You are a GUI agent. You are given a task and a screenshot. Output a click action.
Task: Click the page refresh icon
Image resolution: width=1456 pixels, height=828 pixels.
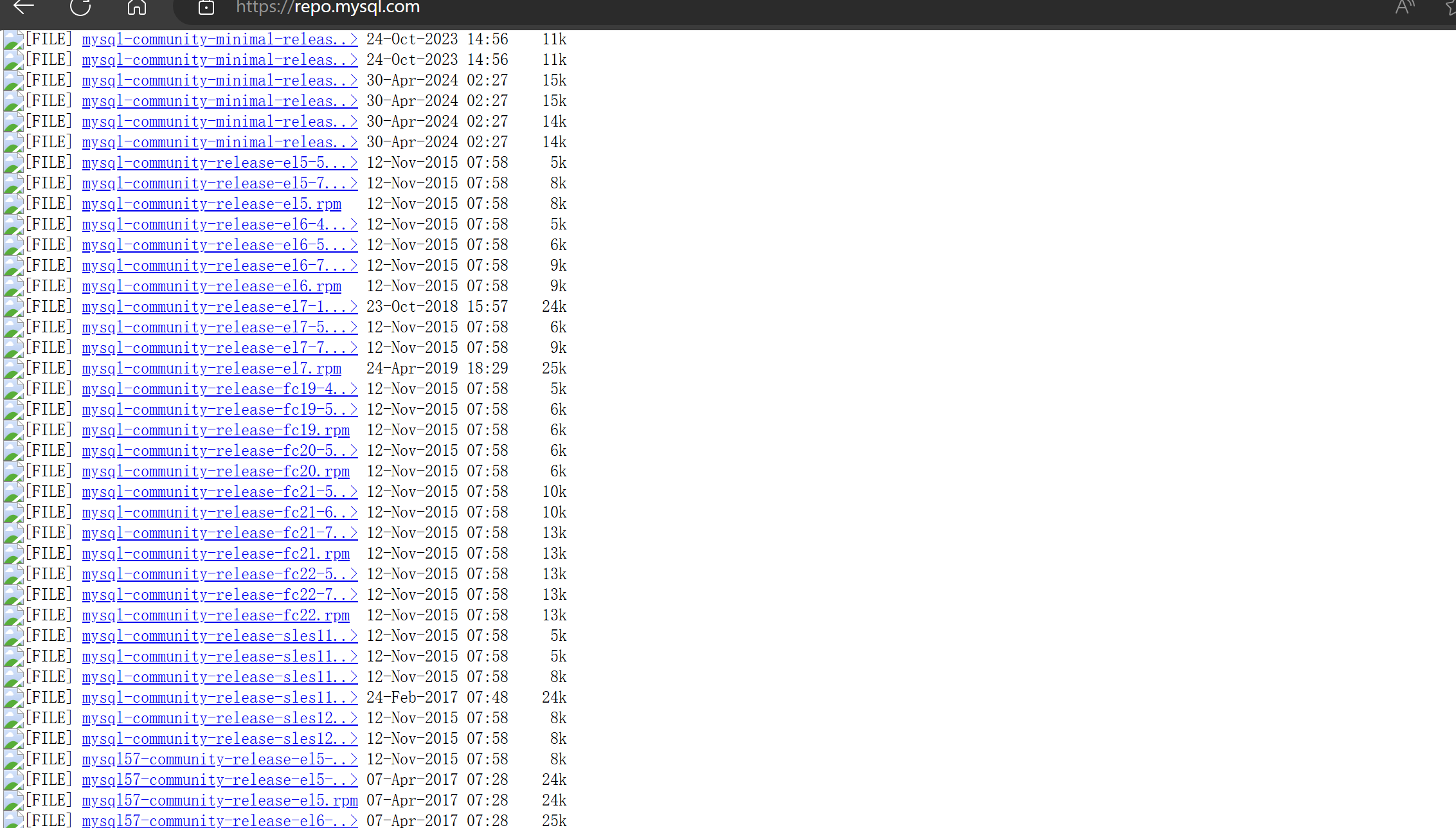click(80, 8)
